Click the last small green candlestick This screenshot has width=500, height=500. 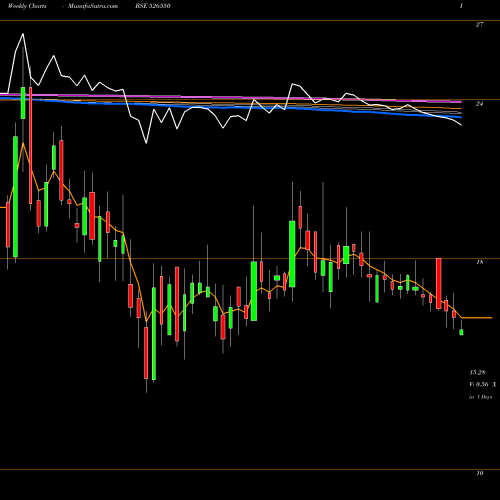tap(461, 332)
